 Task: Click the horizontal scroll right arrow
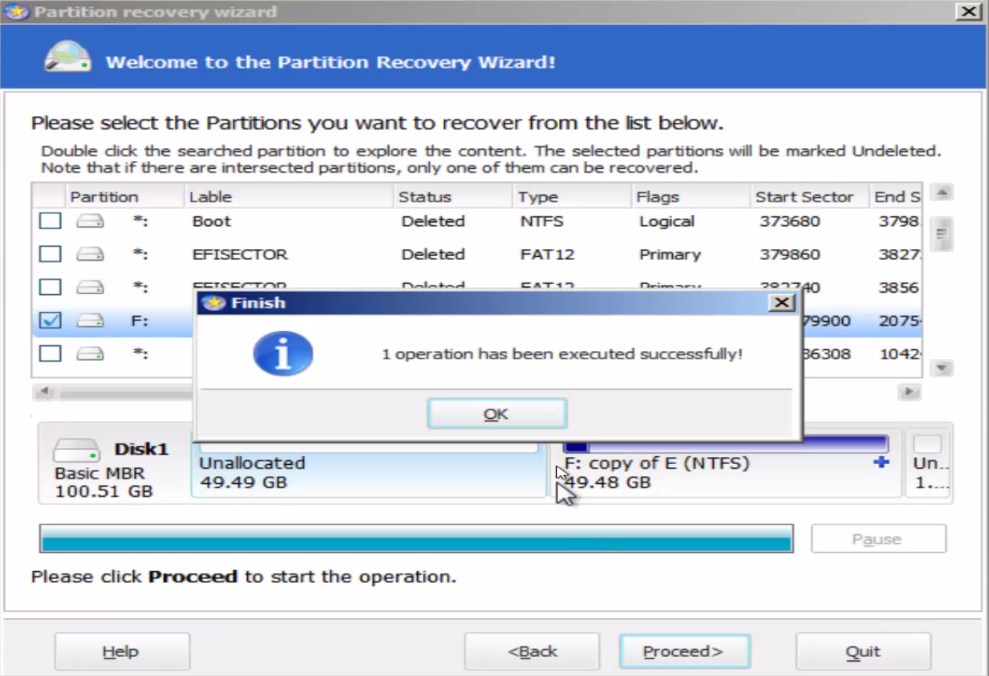(909, 392)
